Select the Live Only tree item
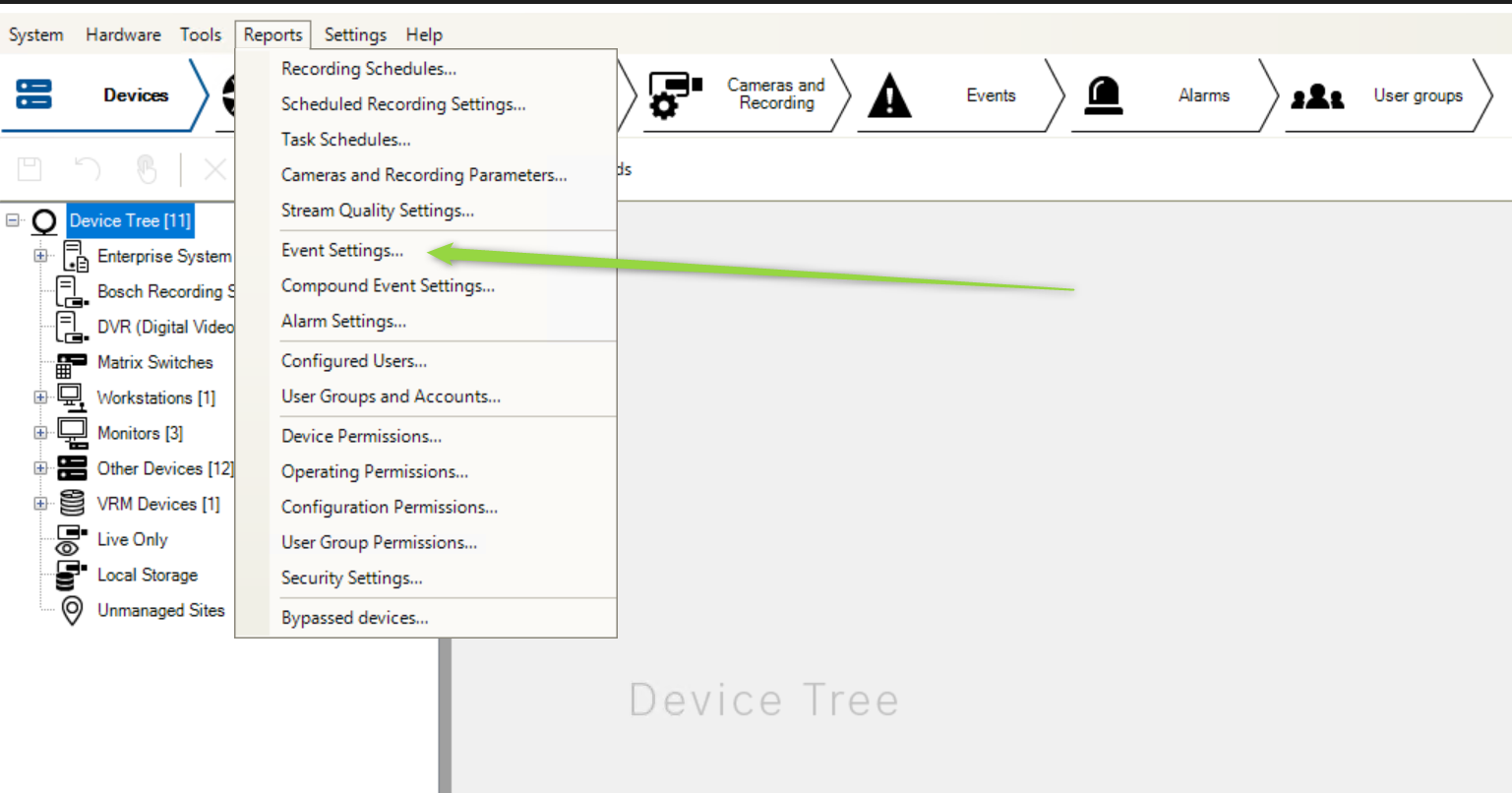 point(132,539)
